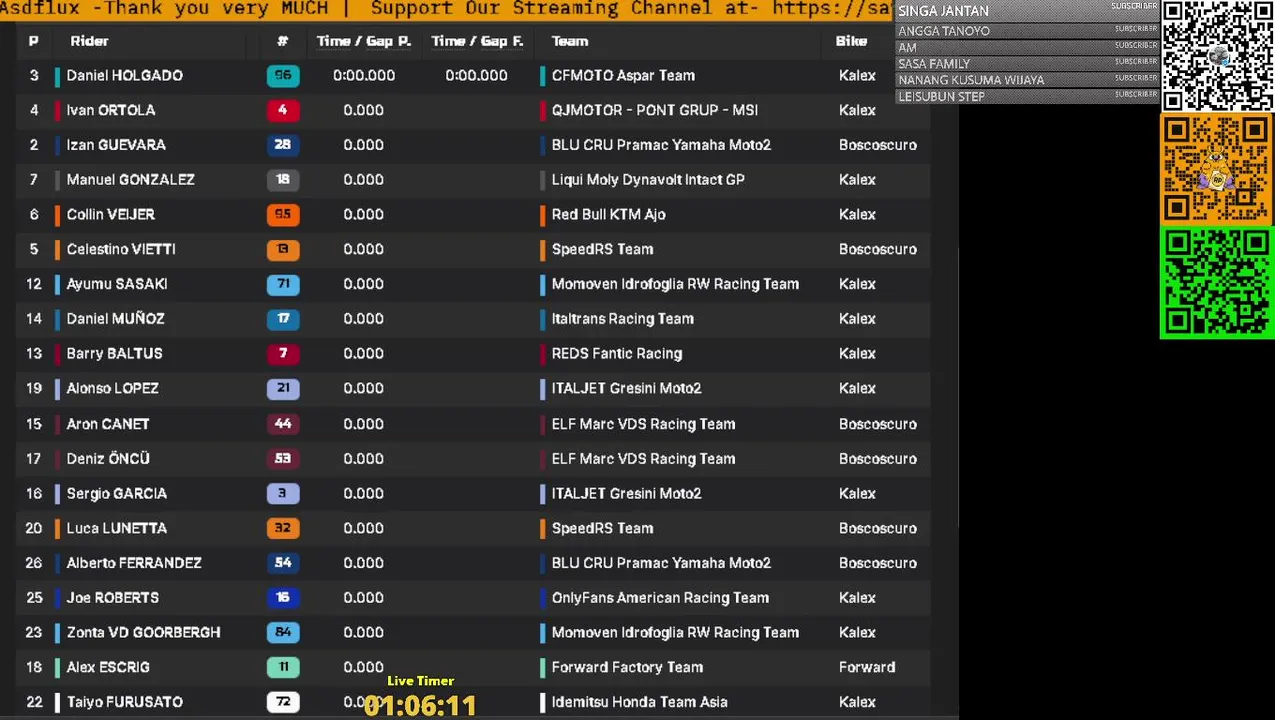The width and height of the screenshot is (1275, 720).
Task: Click the OnlyFans American Racing Team cell
Action: pyautogui.click(x=660, y=597)
